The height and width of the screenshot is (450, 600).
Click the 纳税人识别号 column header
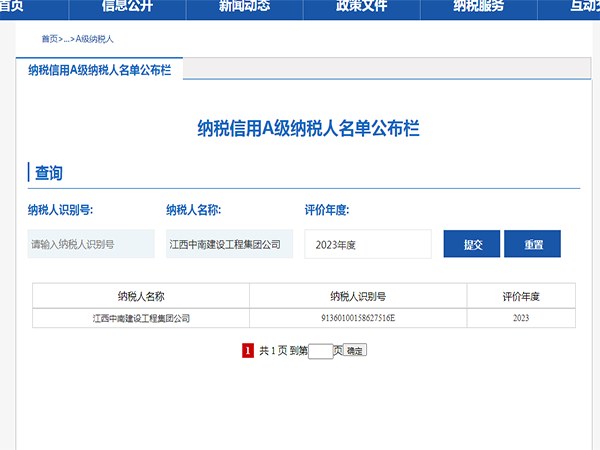click(x=358, y=296)
